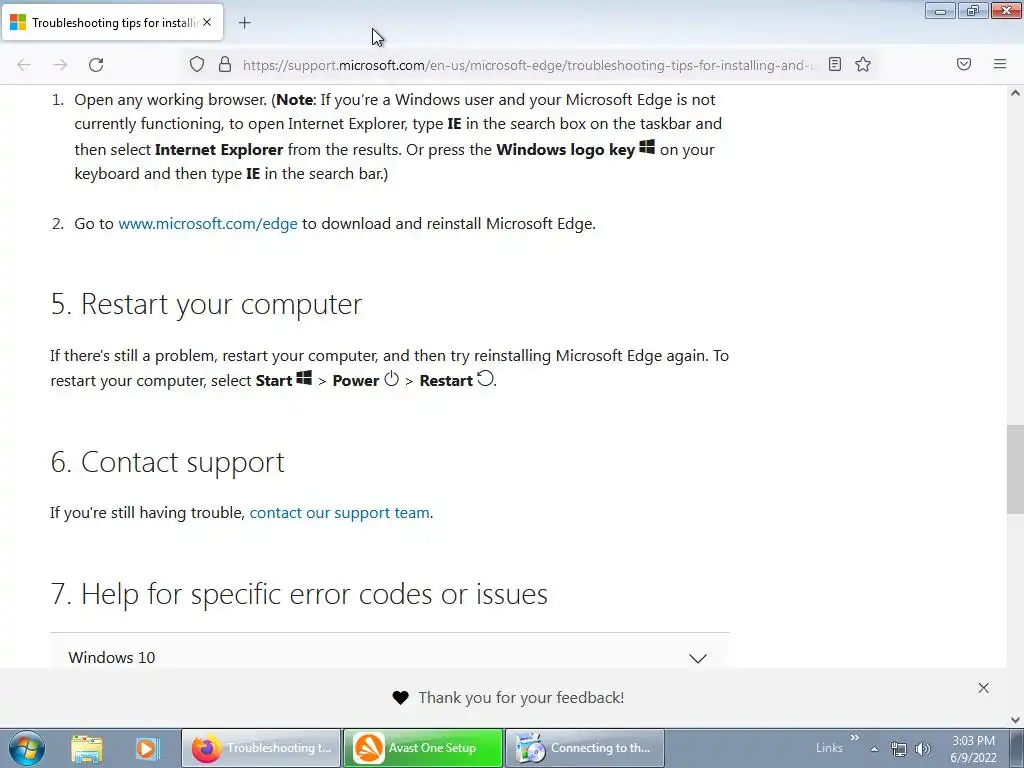The height and width of the screenshot is (768, 1024).
Task: Bookmark this page with the star icon
Action: point(863,64)
